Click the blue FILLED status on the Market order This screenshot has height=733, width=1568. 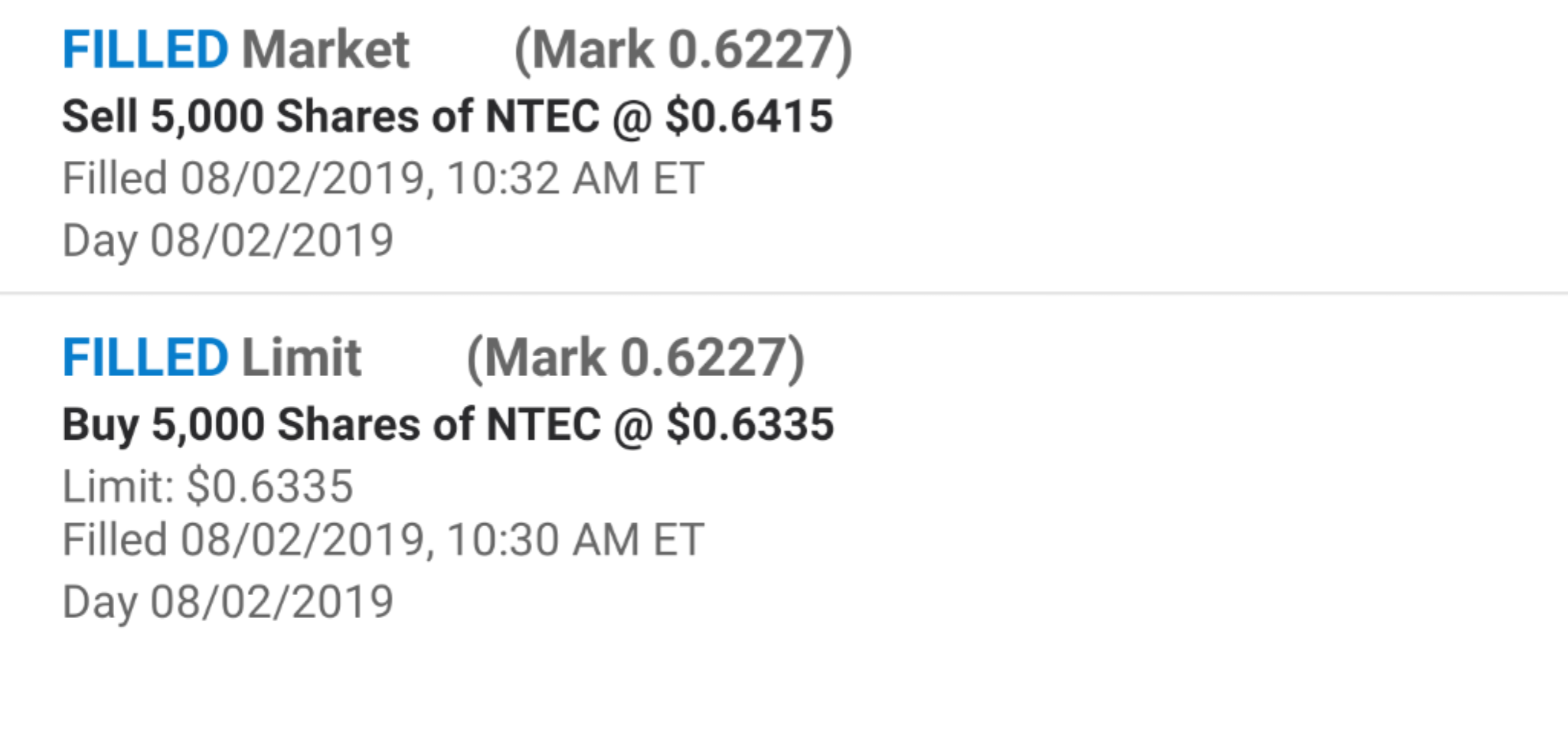pyautogui.click(x=145, y=51)
